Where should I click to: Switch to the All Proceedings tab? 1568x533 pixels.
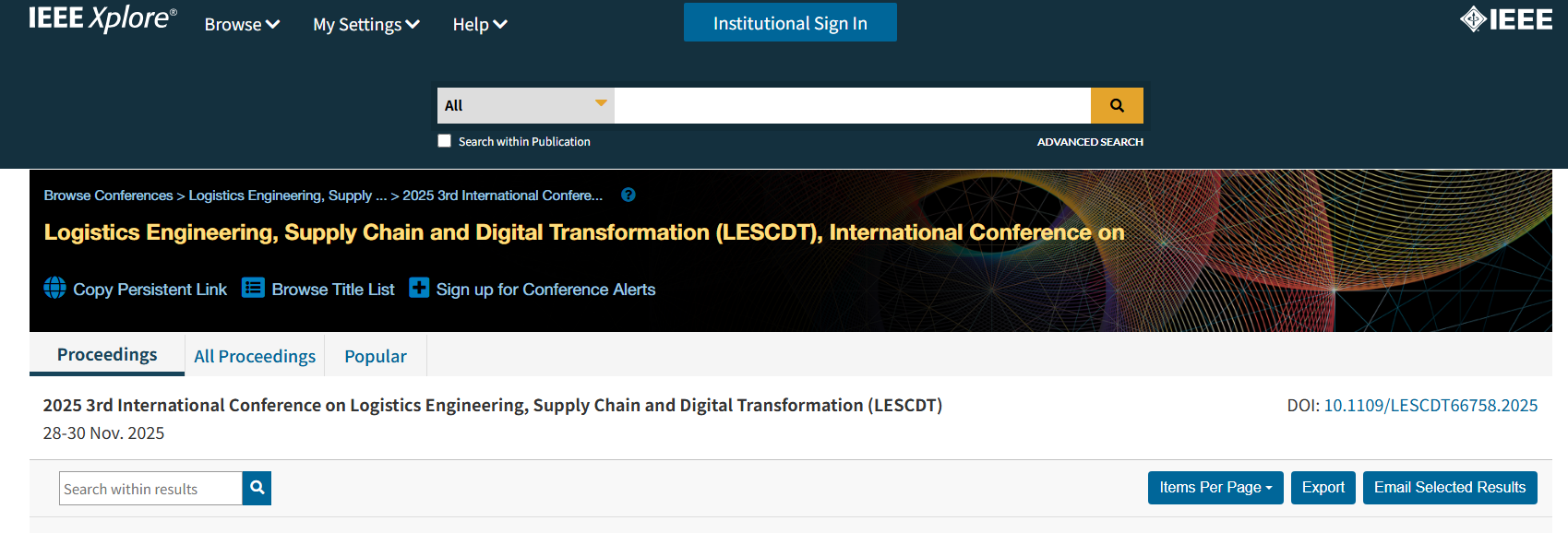click(x=255, y=356)
